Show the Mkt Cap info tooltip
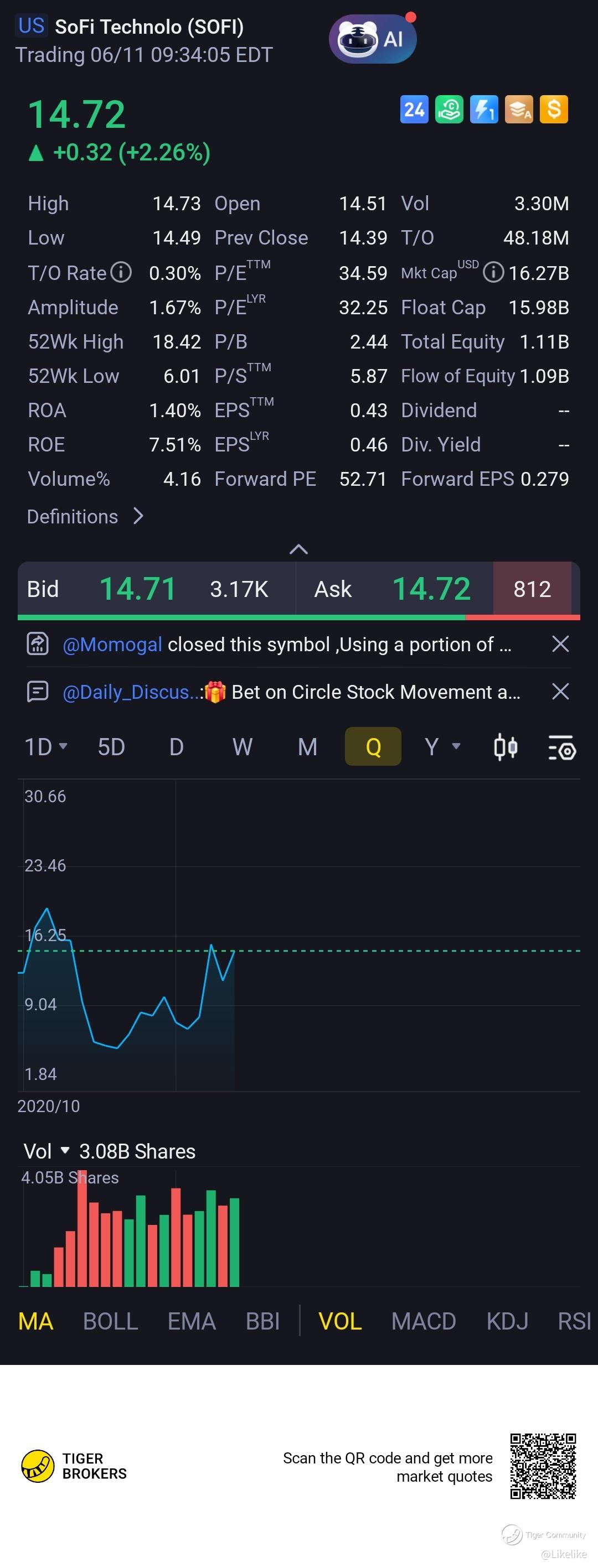This screenshot has height=1568, width=598. (493, 272)
